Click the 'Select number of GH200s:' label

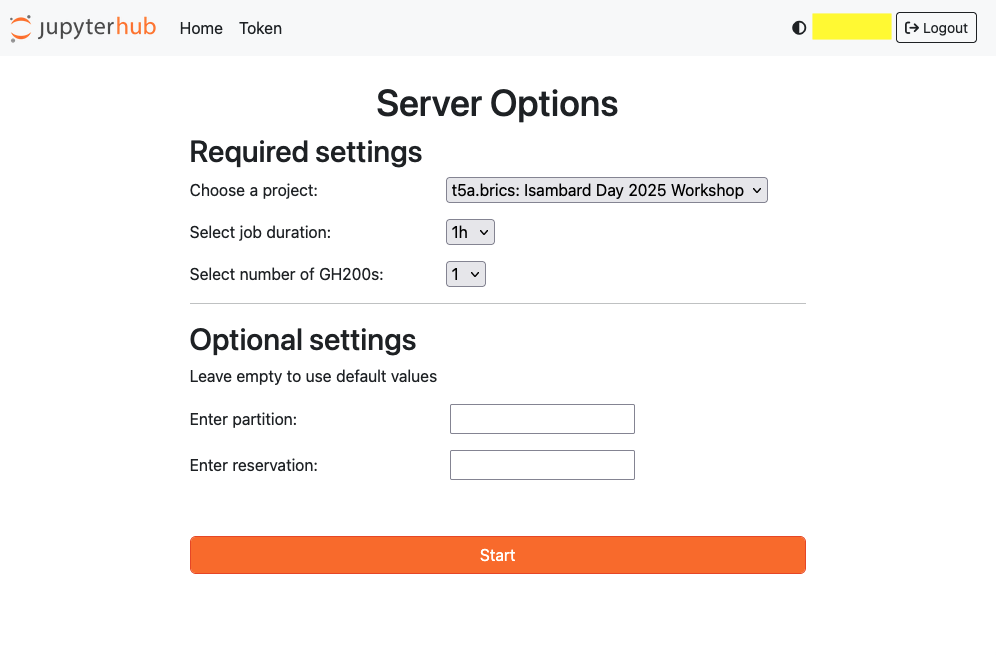tap(286, 274)
